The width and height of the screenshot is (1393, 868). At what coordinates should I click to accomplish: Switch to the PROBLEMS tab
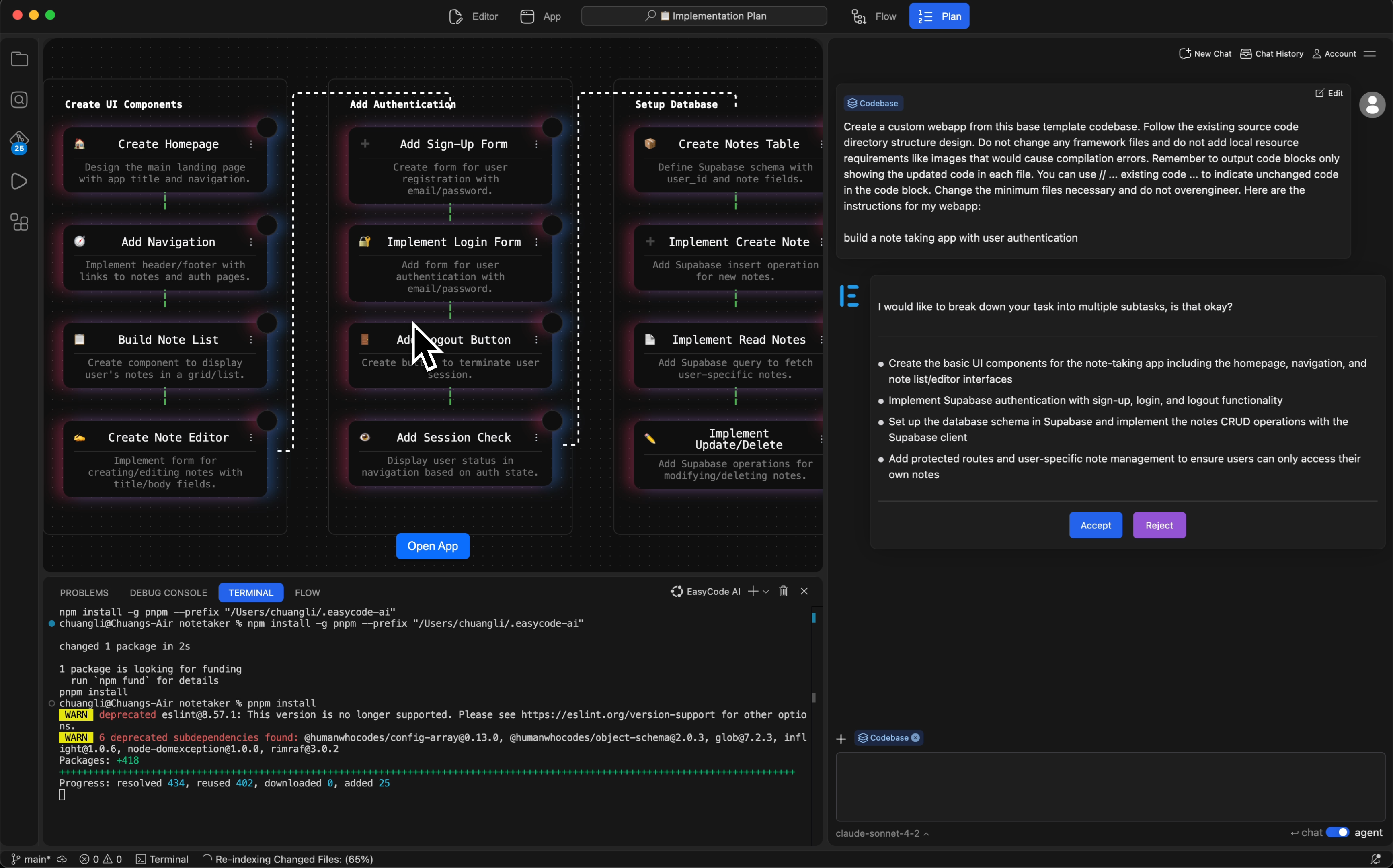[84, 592]
